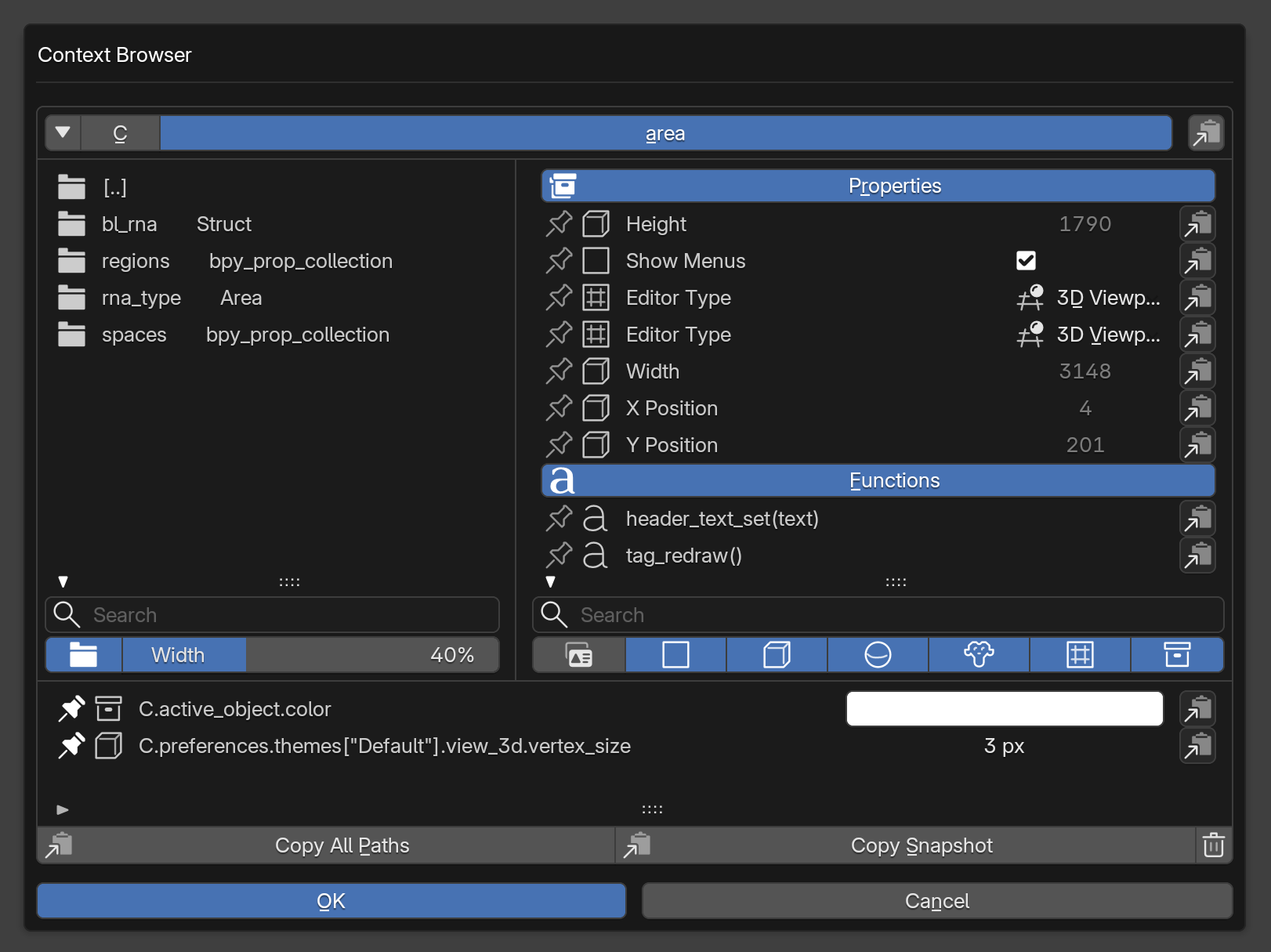This screenshot has width=1271, height=952.
Task: Adjust Width 40% slider
Action: (311, 655)
